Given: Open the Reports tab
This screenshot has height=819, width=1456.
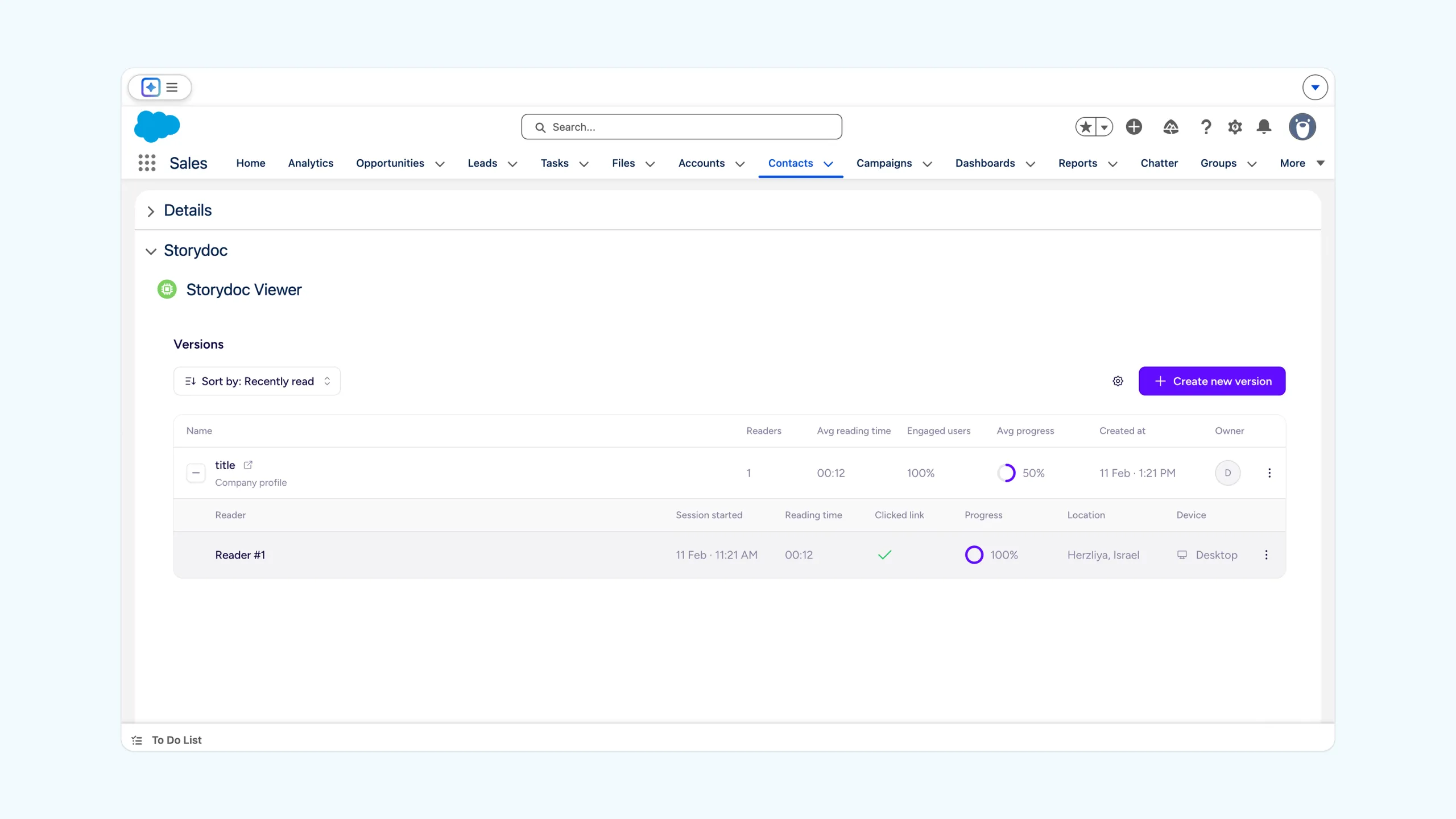Looking at the screenshot, I should coord(1078,163).
